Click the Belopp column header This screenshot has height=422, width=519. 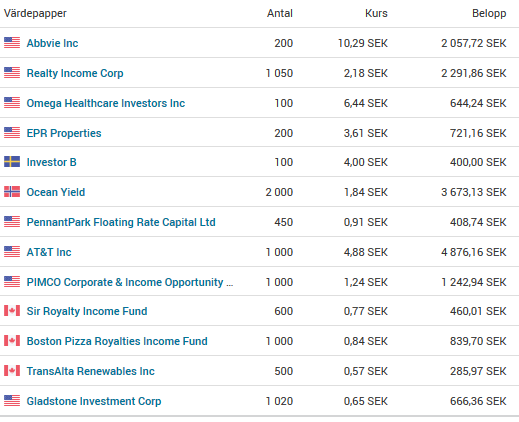point(489,13)
